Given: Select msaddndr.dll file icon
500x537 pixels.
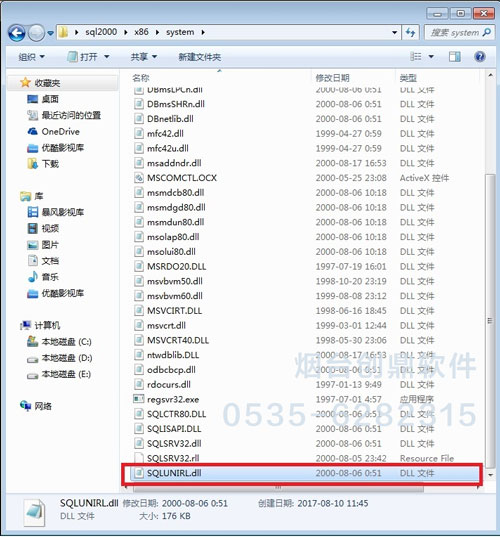Looking at the screenshot, I should [138, 163].
